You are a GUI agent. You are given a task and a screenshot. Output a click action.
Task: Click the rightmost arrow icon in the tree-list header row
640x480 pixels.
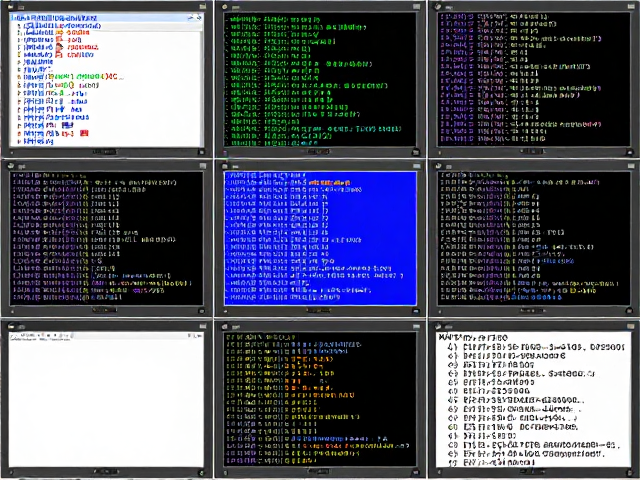199,18
